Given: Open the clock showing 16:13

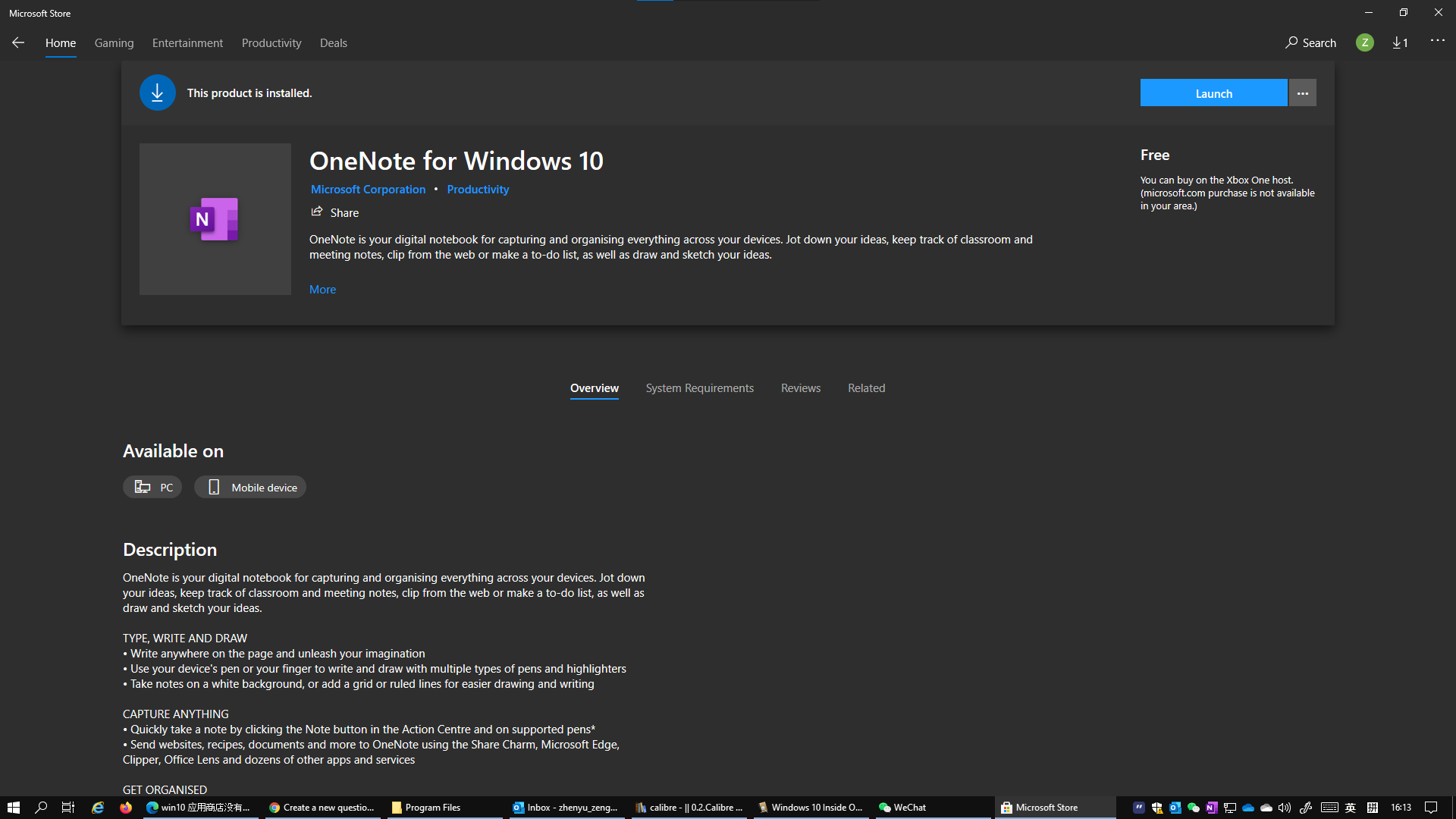Looking at the screenshot, I should pos(1401,808).
